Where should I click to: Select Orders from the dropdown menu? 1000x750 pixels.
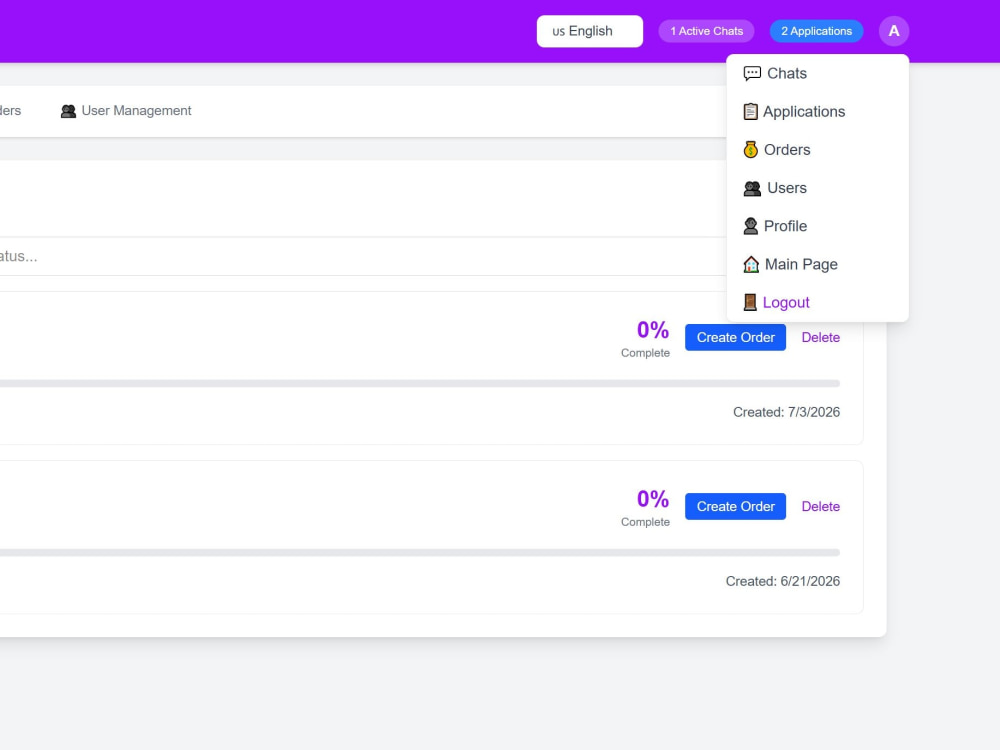[x=817, y=150]
